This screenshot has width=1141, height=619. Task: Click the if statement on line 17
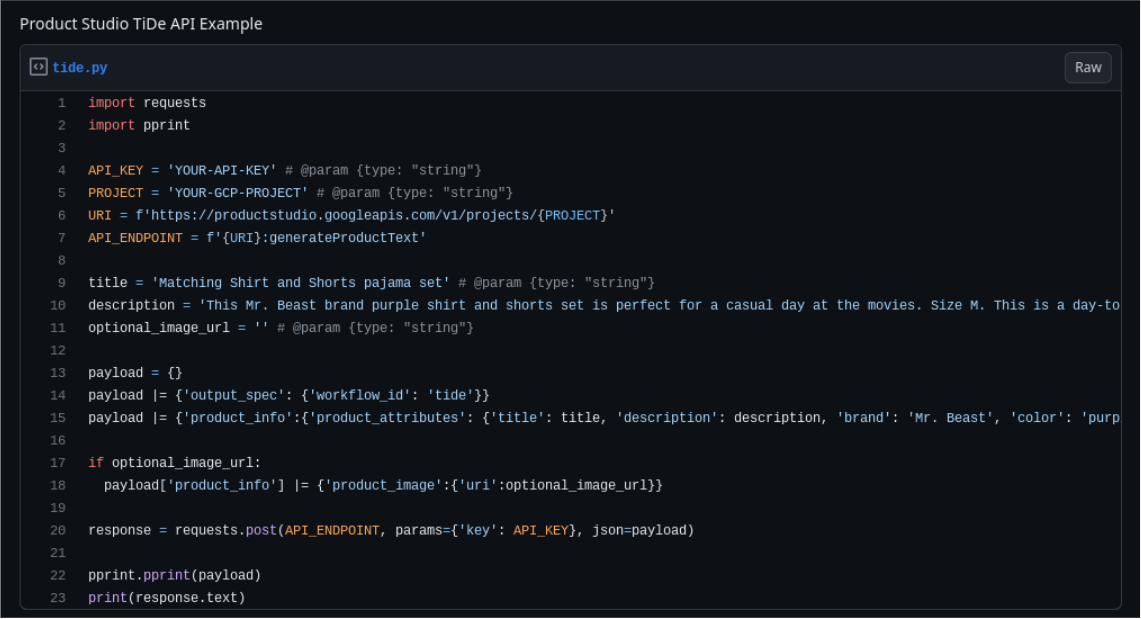pyautogui.click(x=95, y=462)
